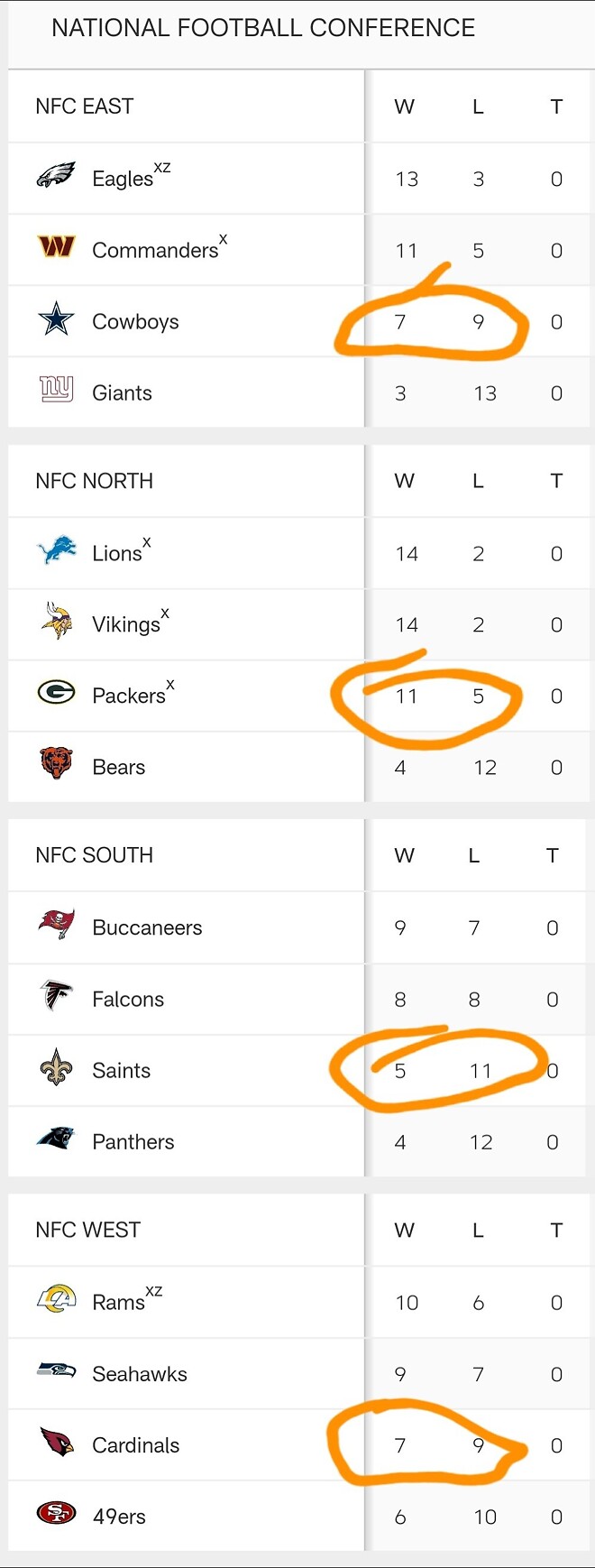Click the W column in NFC NORTH

point(404,481)
